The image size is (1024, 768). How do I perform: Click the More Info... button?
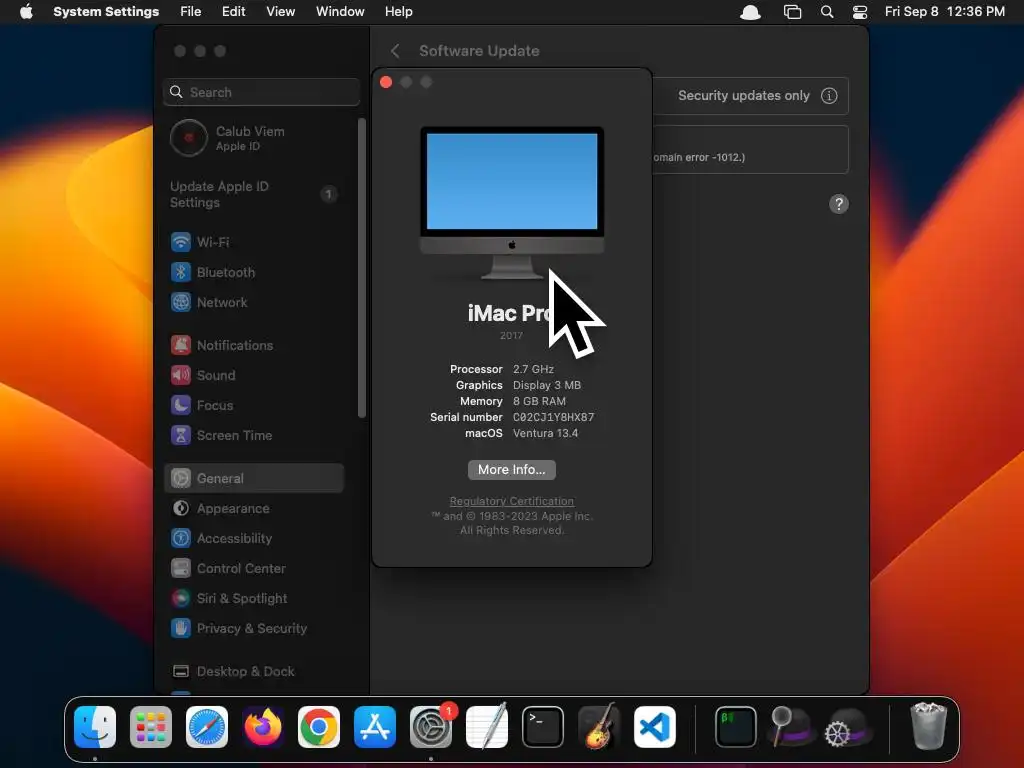pos(511,470)
